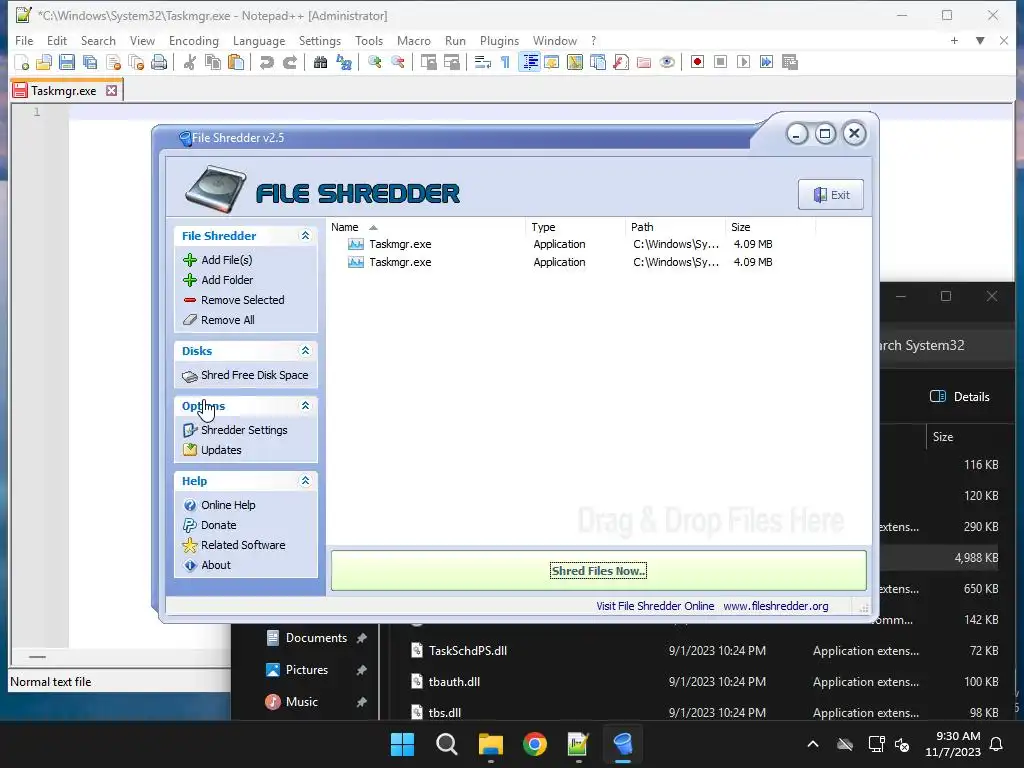1024x768 pixels.
Task: Sort list by the Type column header
Action: (x=575, y=227)
